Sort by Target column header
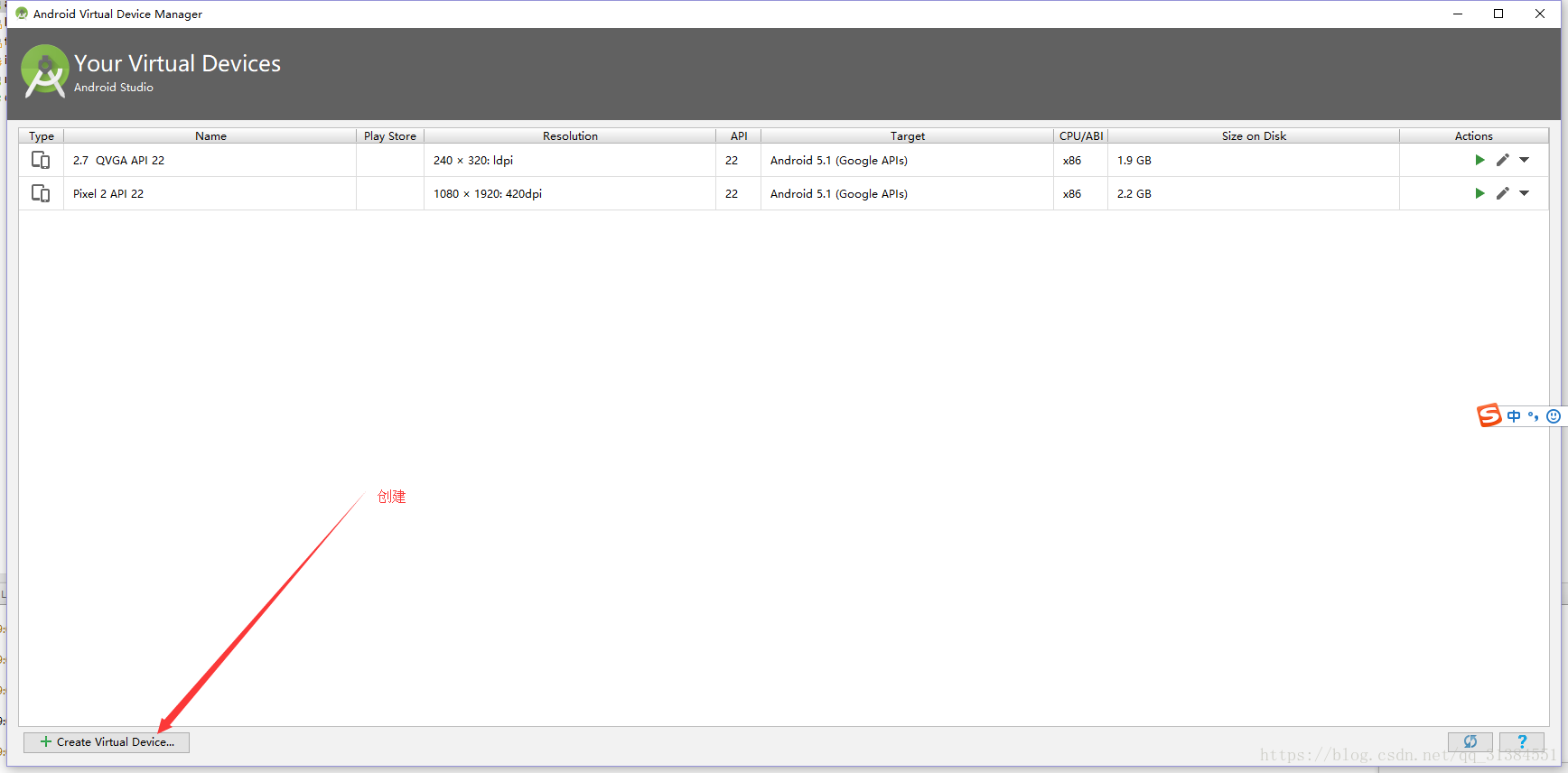 tap(908, 135)
